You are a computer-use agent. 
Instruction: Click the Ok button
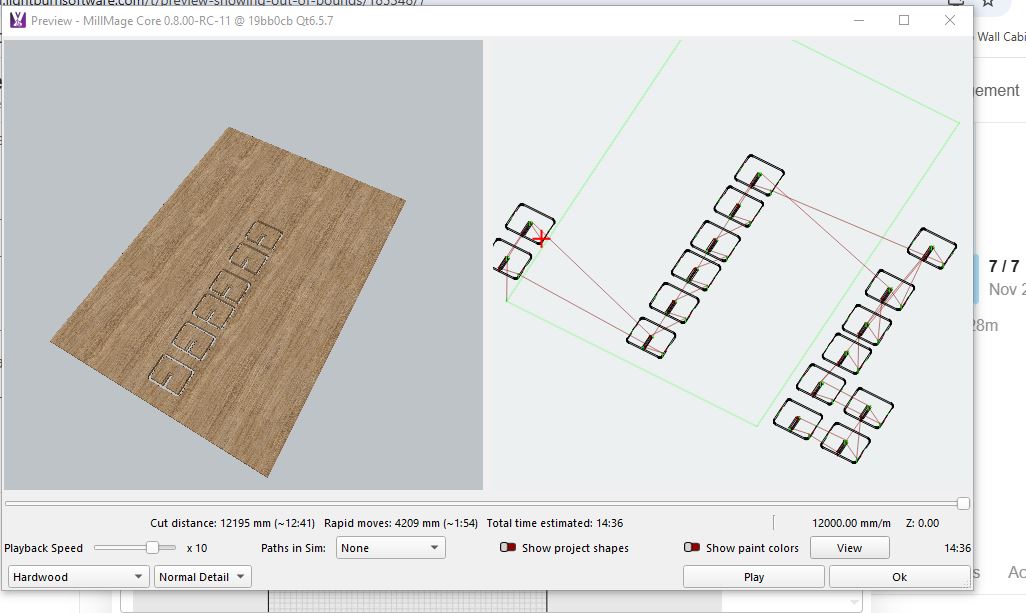899,577
